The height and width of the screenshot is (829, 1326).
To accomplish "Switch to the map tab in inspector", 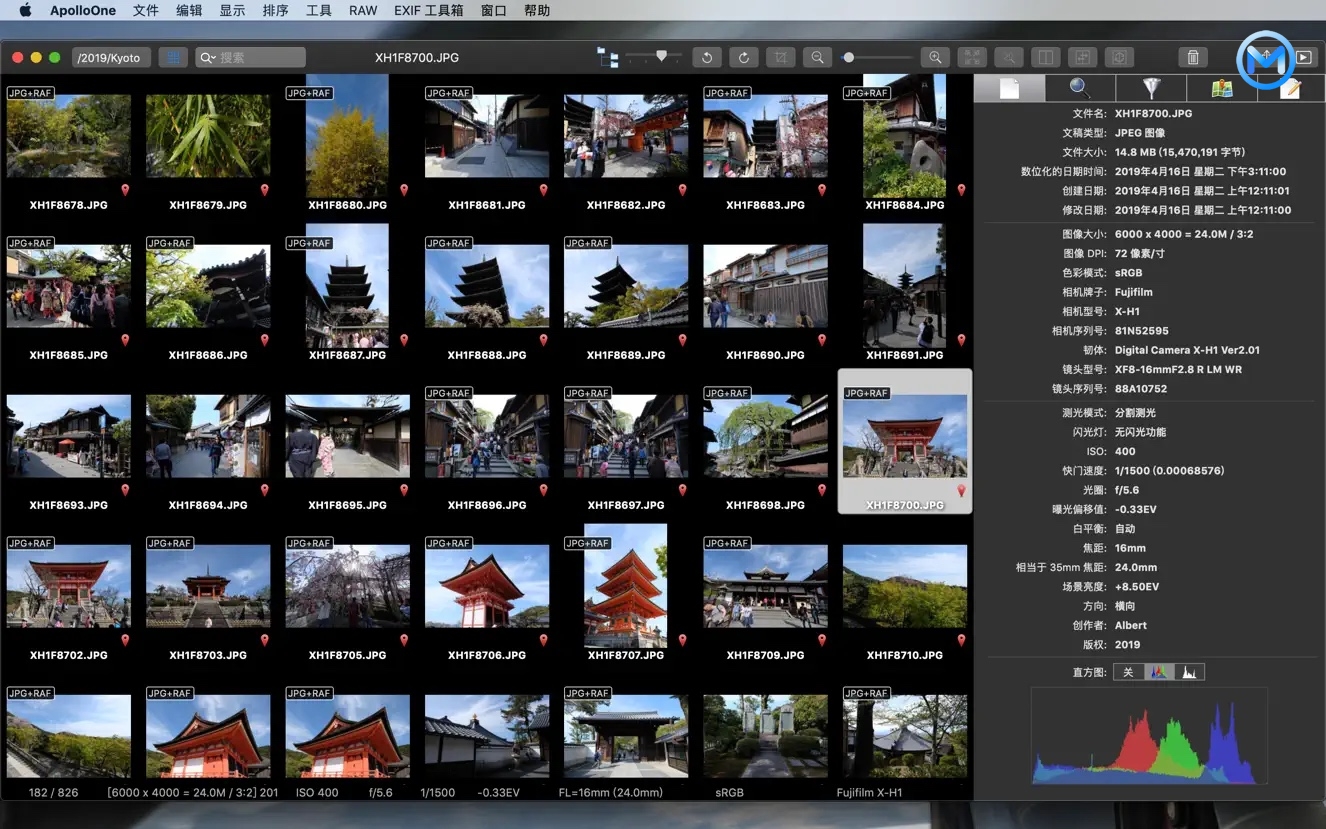I will (1221, 88).
